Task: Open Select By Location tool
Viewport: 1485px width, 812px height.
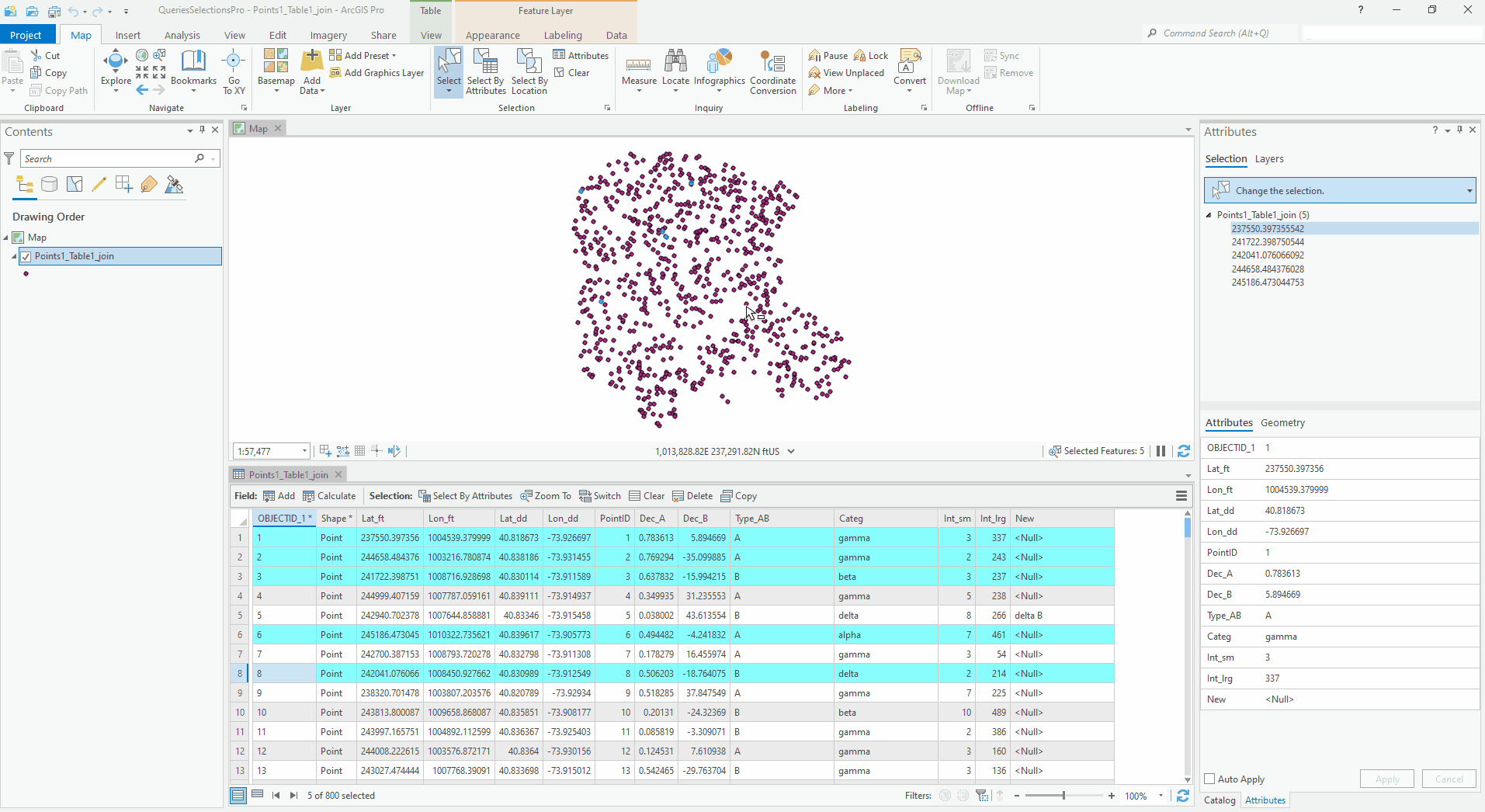Action: pyautogui.click(x=529, y=71)
